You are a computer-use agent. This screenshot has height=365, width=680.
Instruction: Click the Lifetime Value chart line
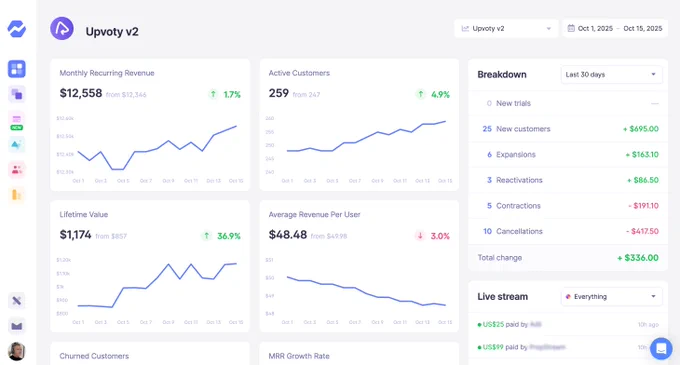point(157,285)
